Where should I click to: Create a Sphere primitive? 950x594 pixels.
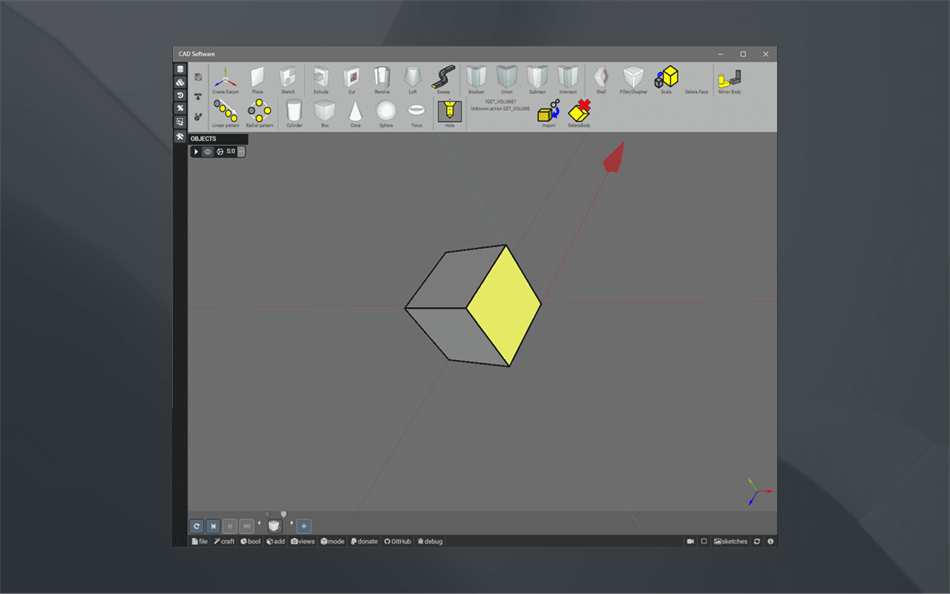(x=385, y=112)
